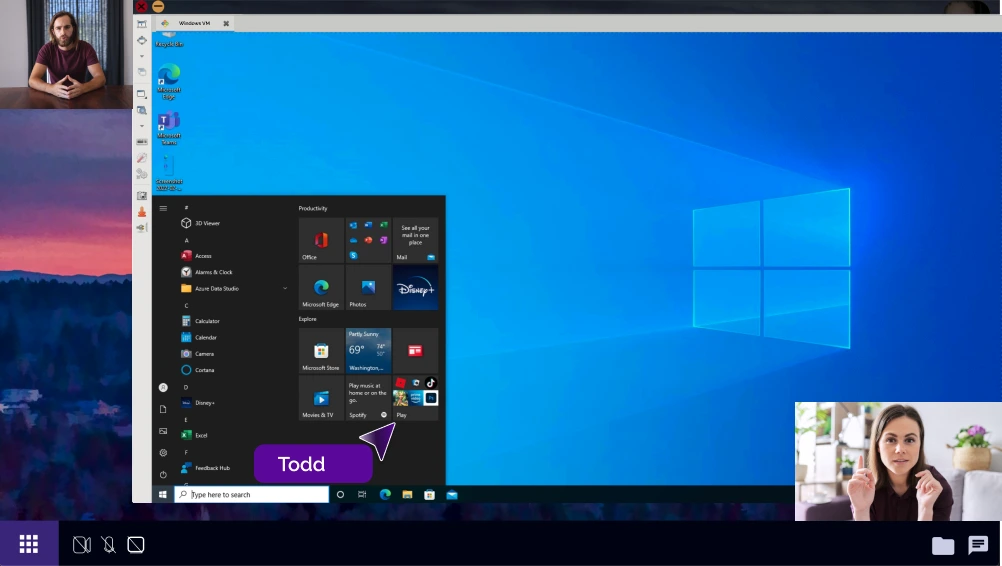Image resolution: width=1002 pixels, height=566 pixels.
Task: Open the meeting chat panel
Action: pyautogui.click(x=978, y=545)
